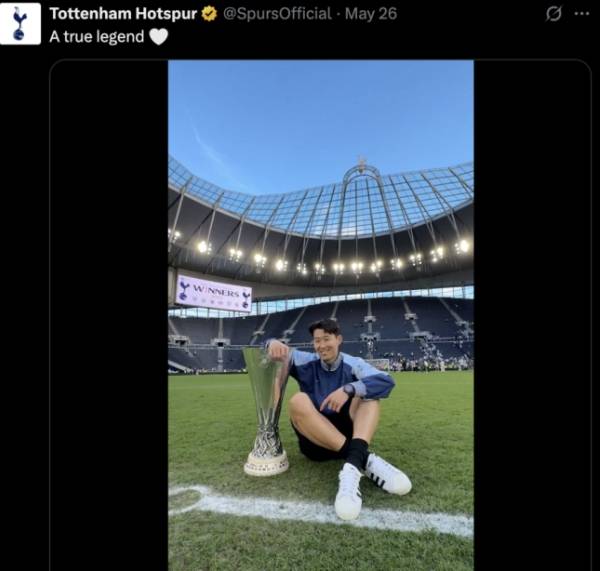602x571 pixels.
Task: Open the three-dot More options menu
Action: (582, 14)
